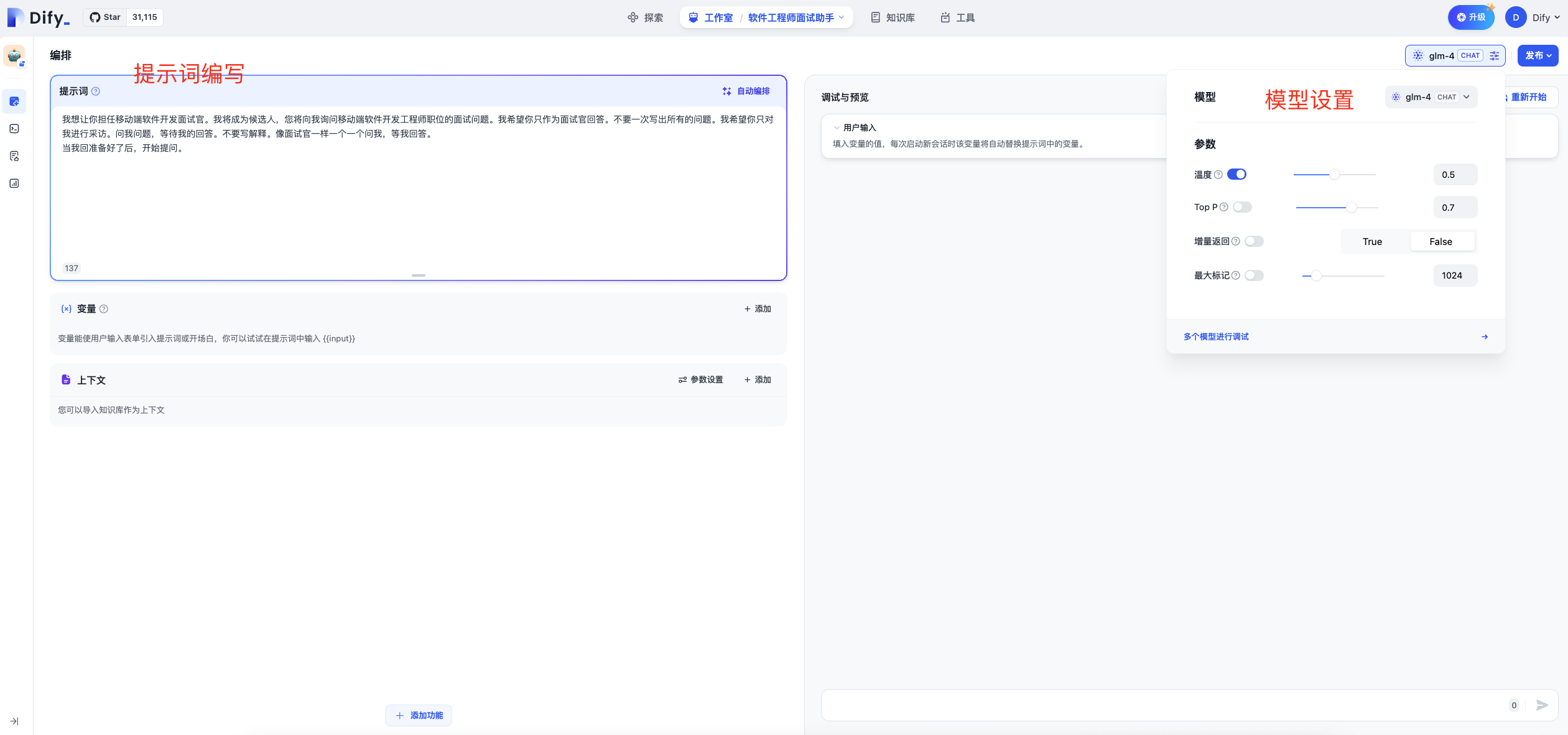Enable the Top P toggle
The image size is (1568, 735).
pyautogui.click(x=1242, y=207)
